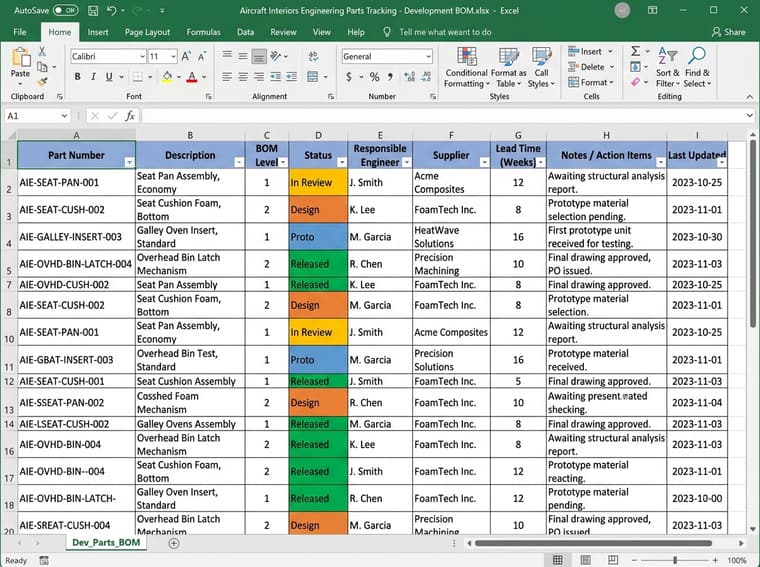Open the Description column filter dropdown
Viewport: 760px width, 567px height.
click(239, 162)
